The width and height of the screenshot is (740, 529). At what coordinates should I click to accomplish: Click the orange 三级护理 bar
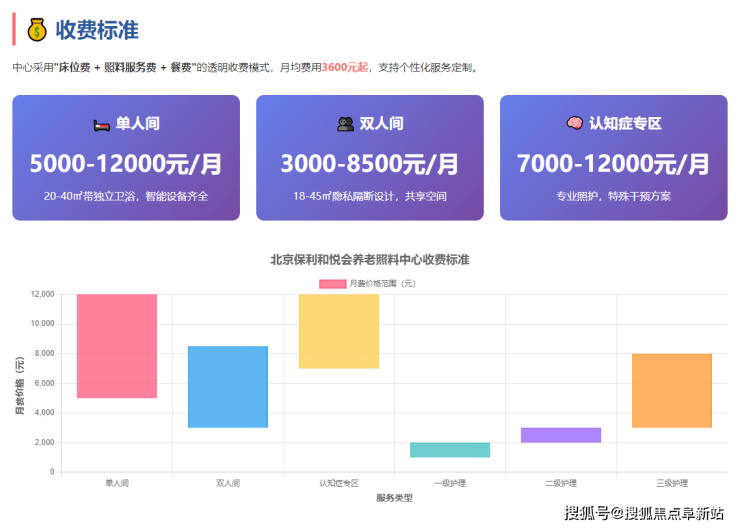pos(672,391)
